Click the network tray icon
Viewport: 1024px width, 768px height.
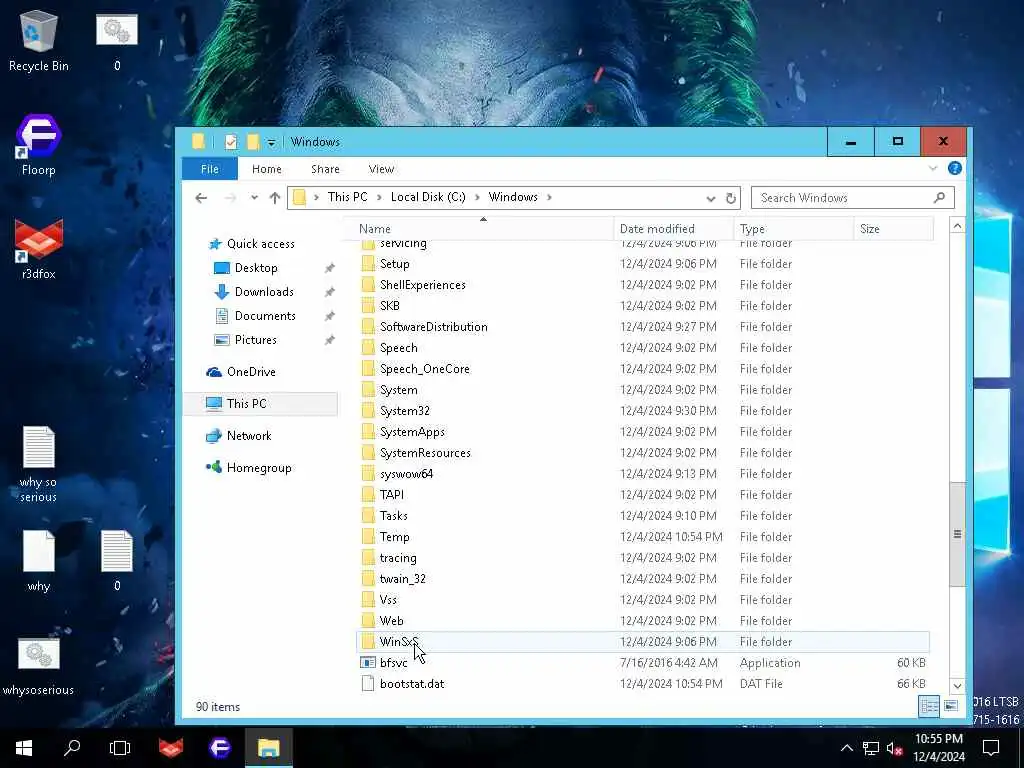(x=871, y=748)
